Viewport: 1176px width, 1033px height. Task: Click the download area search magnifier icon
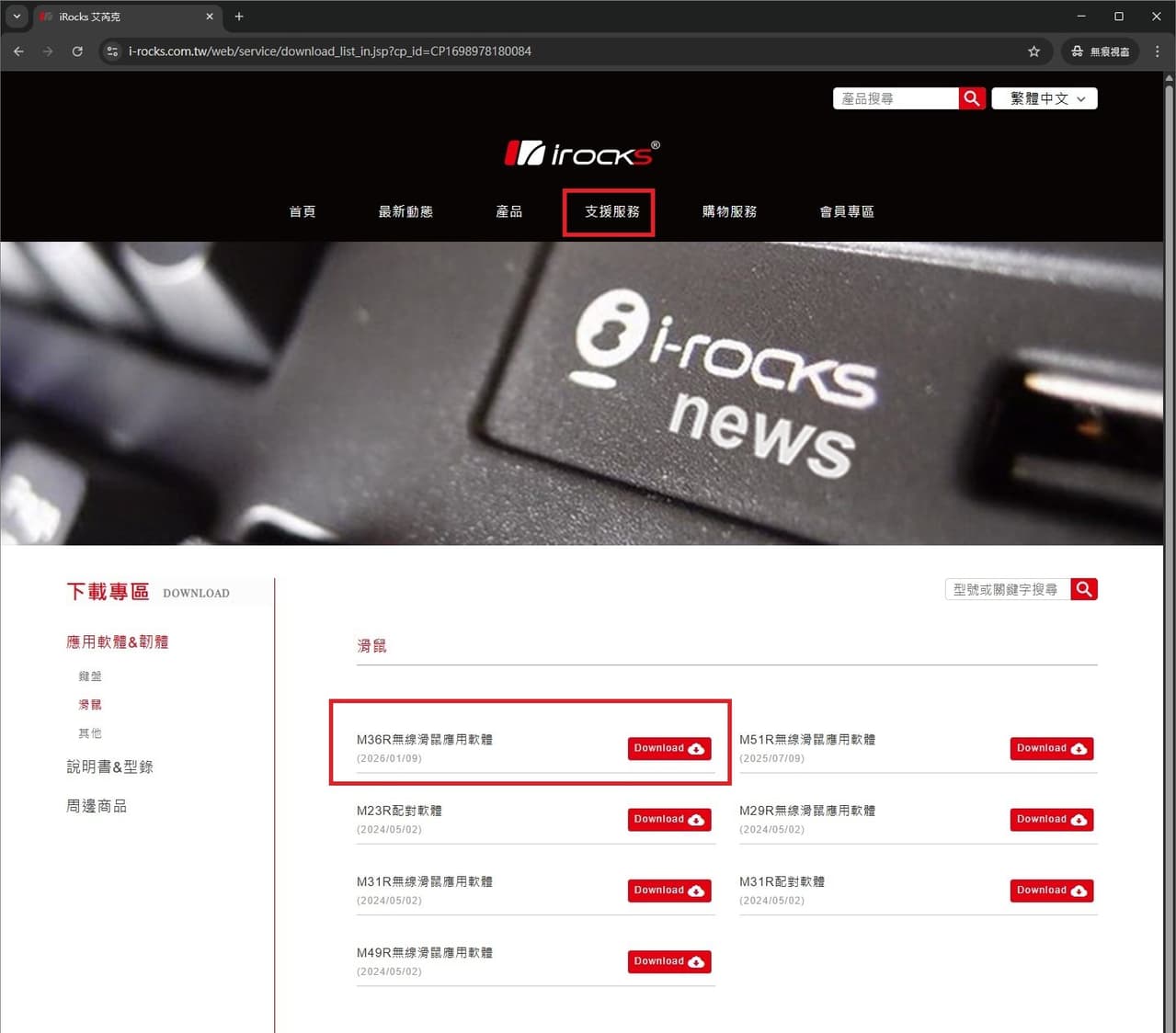tap(1084, 589)
